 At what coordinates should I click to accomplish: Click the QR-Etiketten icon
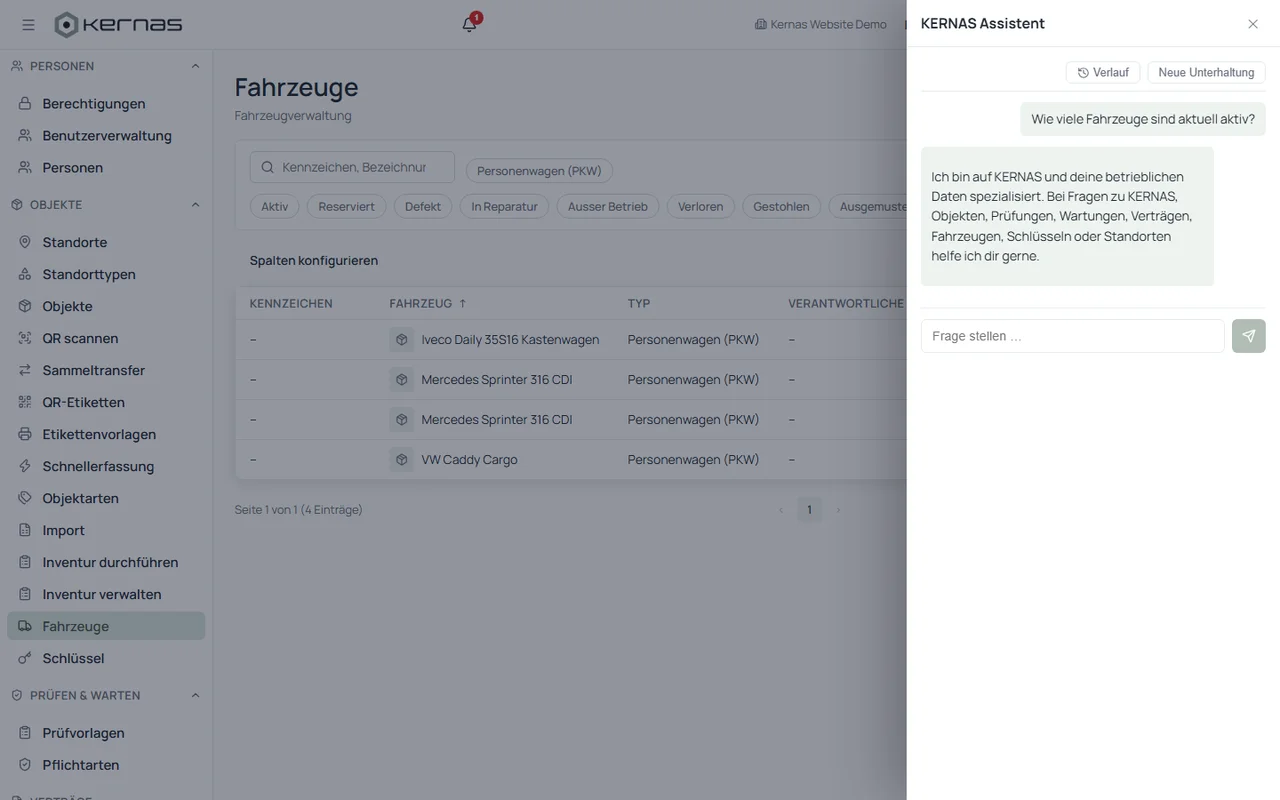(x=25, y=402)
